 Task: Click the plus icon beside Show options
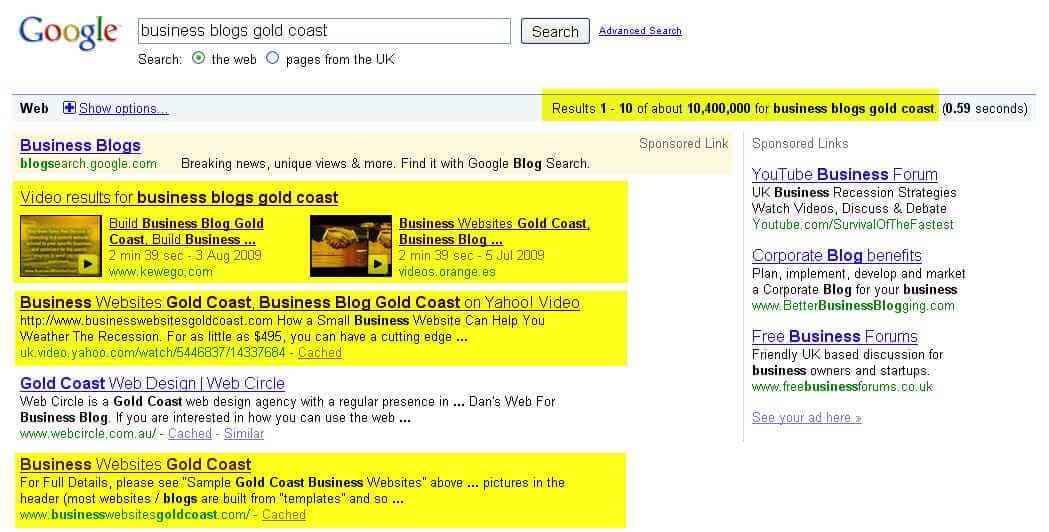(69, 108)
